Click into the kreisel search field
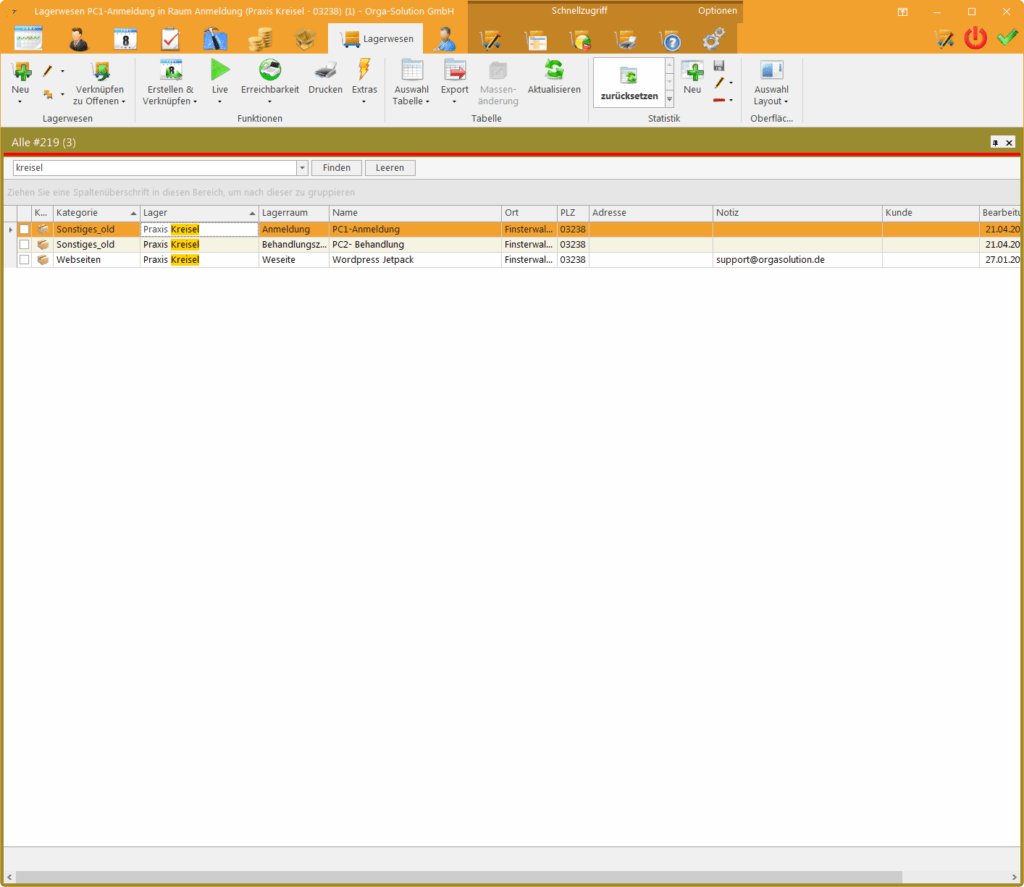Image resolution: width=1024 pixels, height=887 pixels. tap(155, 168)
